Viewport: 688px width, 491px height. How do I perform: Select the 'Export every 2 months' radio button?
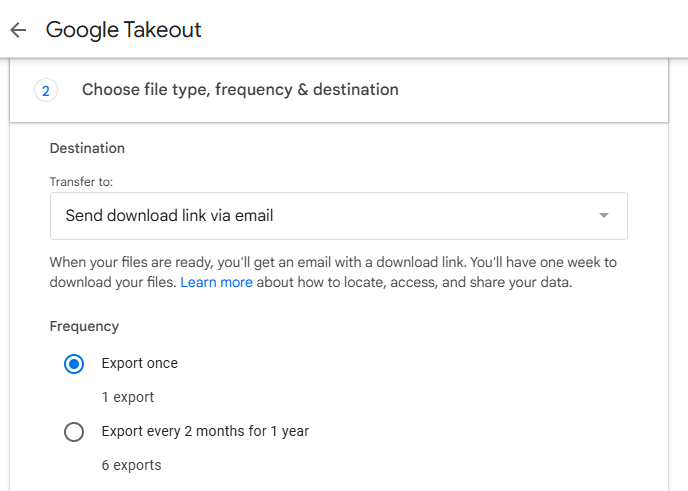tap(74, 432)
